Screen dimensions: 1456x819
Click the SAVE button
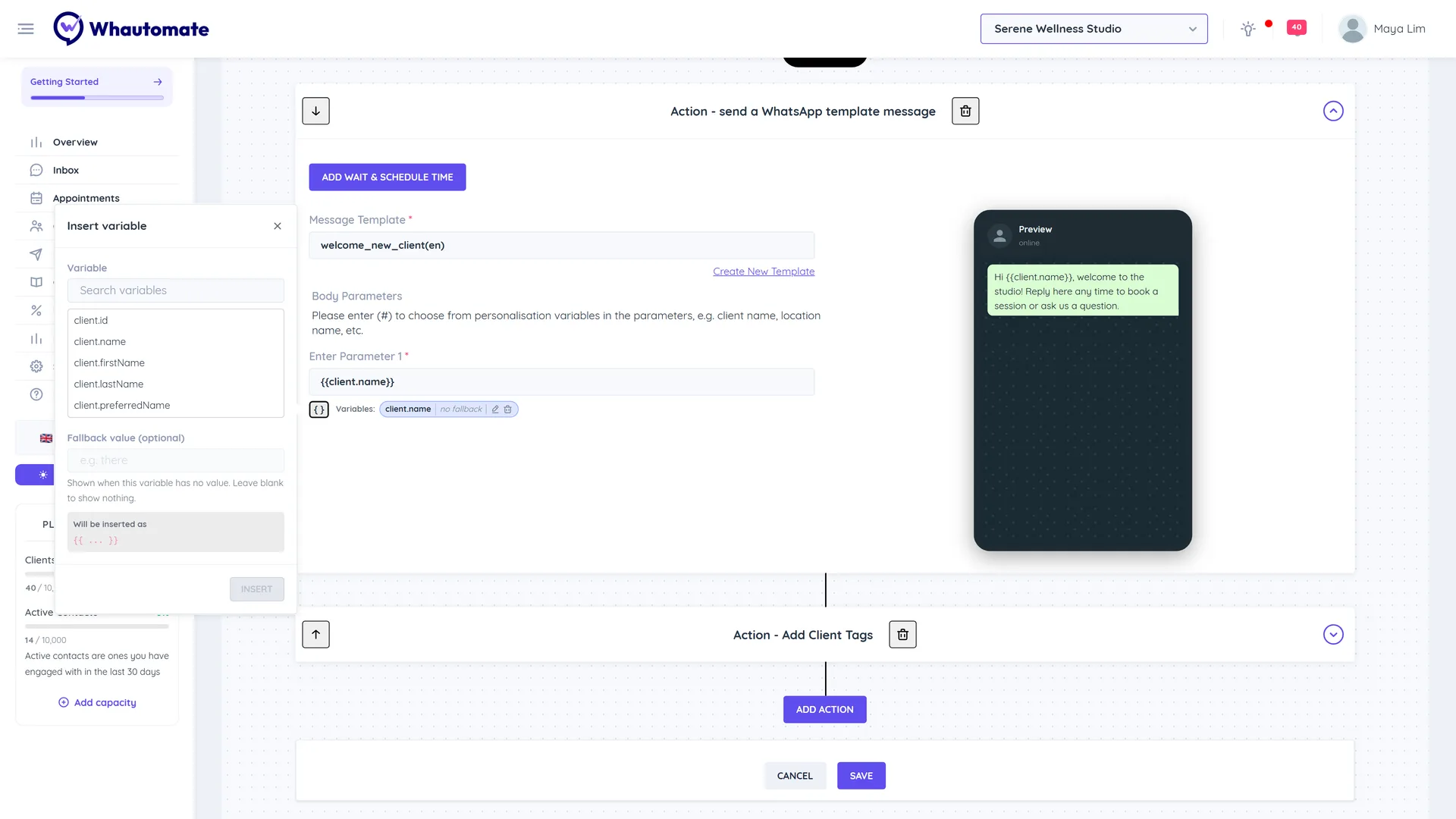click(x=861, y=776)
